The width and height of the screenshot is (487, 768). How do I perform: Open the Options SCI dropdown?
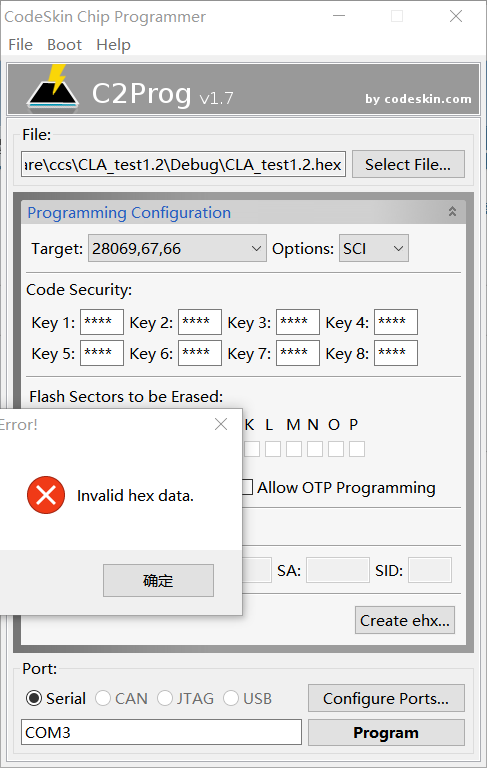tap(373, 248)
